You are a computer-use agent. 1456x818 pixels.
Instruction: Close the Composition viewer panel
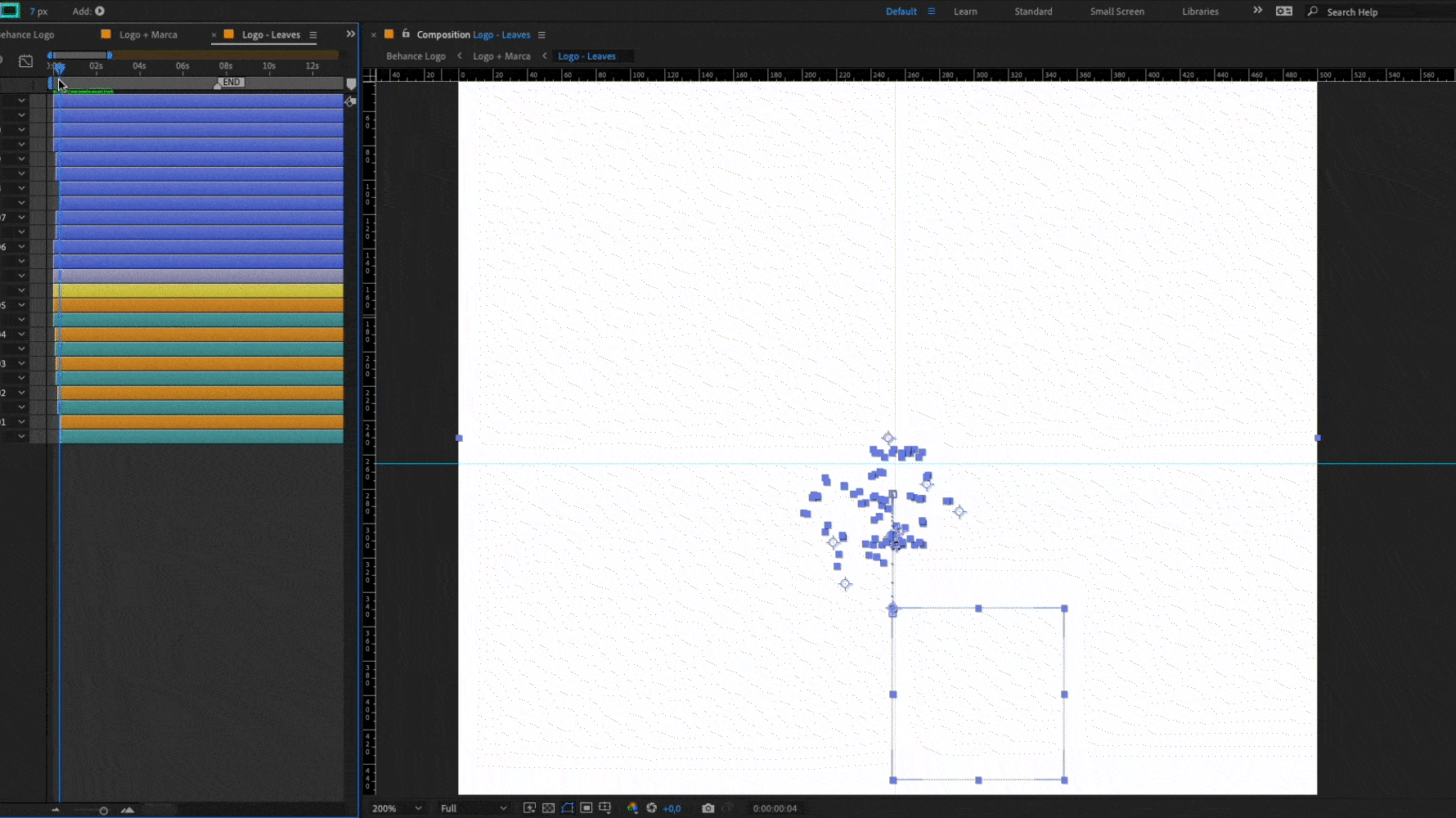point(374,34)
